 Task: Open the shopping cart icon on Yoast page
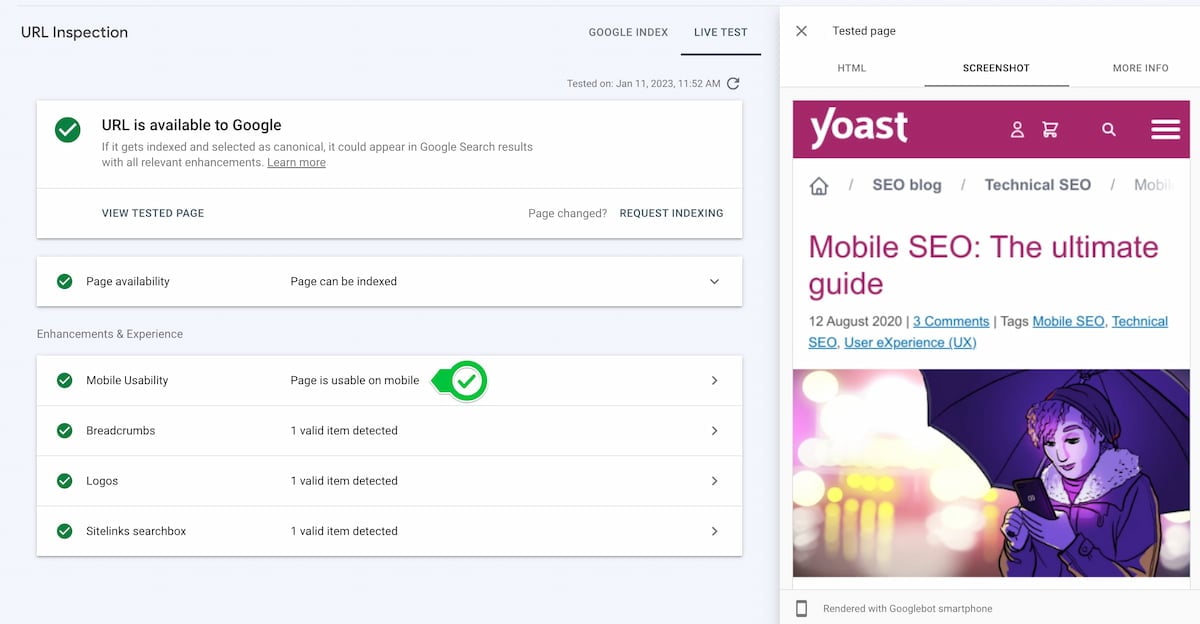click(1051, 129)
